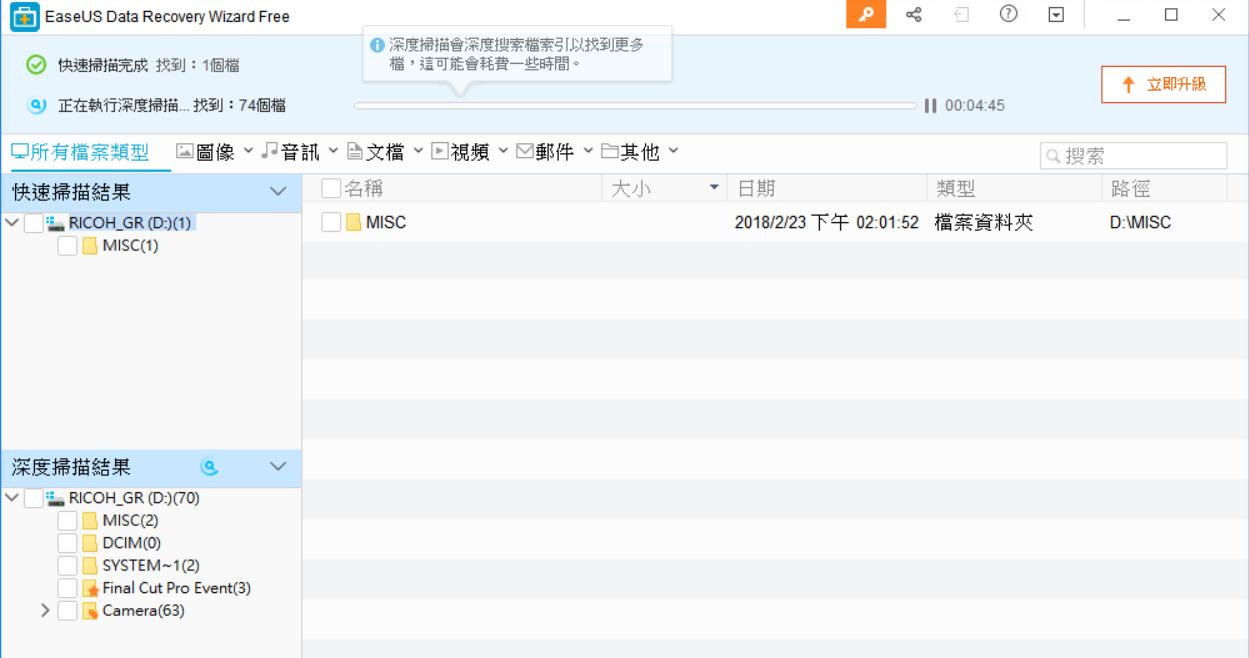Click the D:\MISC path cell
Image resolution: width=1249 pixels, height=658 pixels.
point(1140,222)
